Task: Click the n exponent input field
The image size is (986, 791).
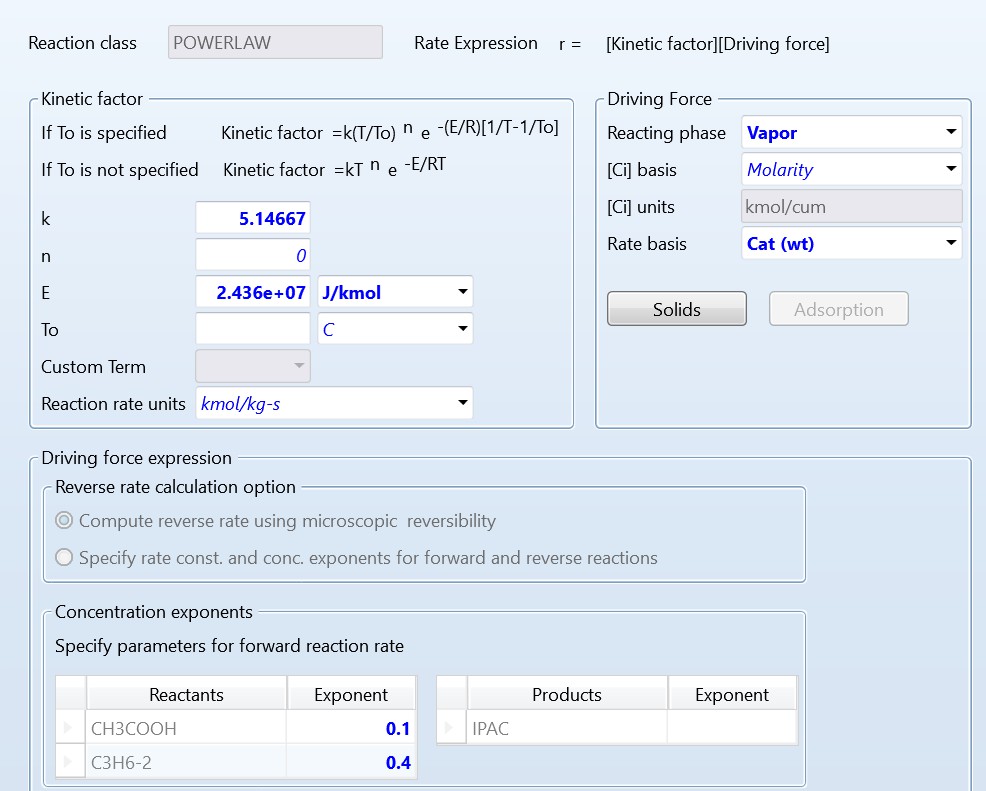Action: point(253,256)
